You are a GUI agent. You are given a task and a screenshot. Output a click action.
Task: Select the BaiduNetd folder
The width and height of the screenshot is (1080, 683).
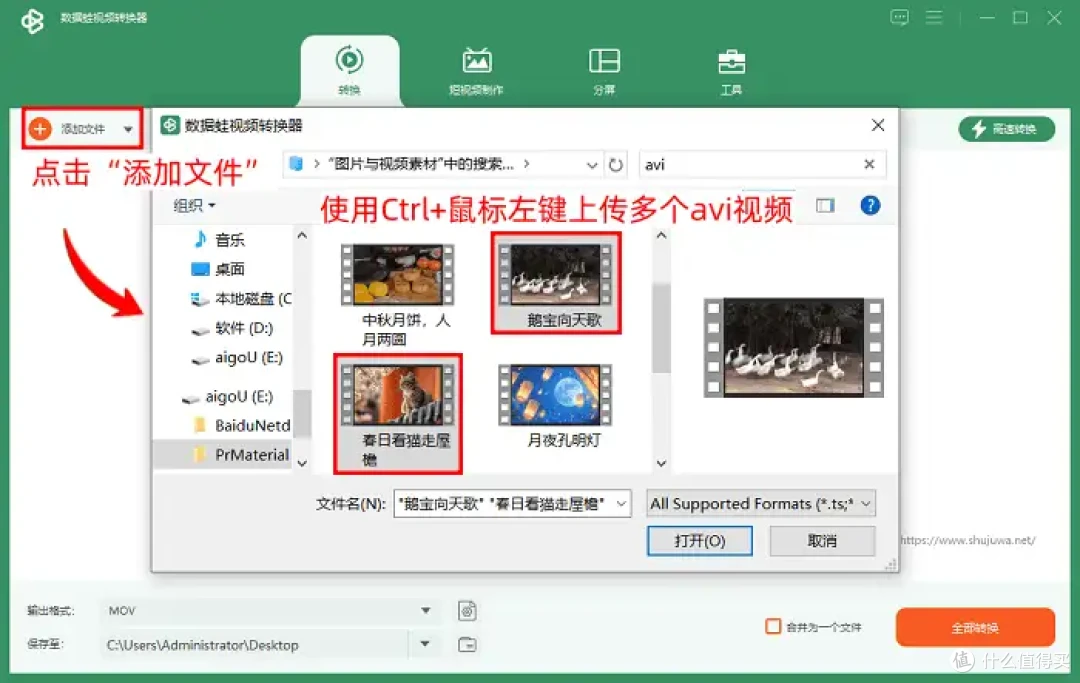tap(242, 425)
